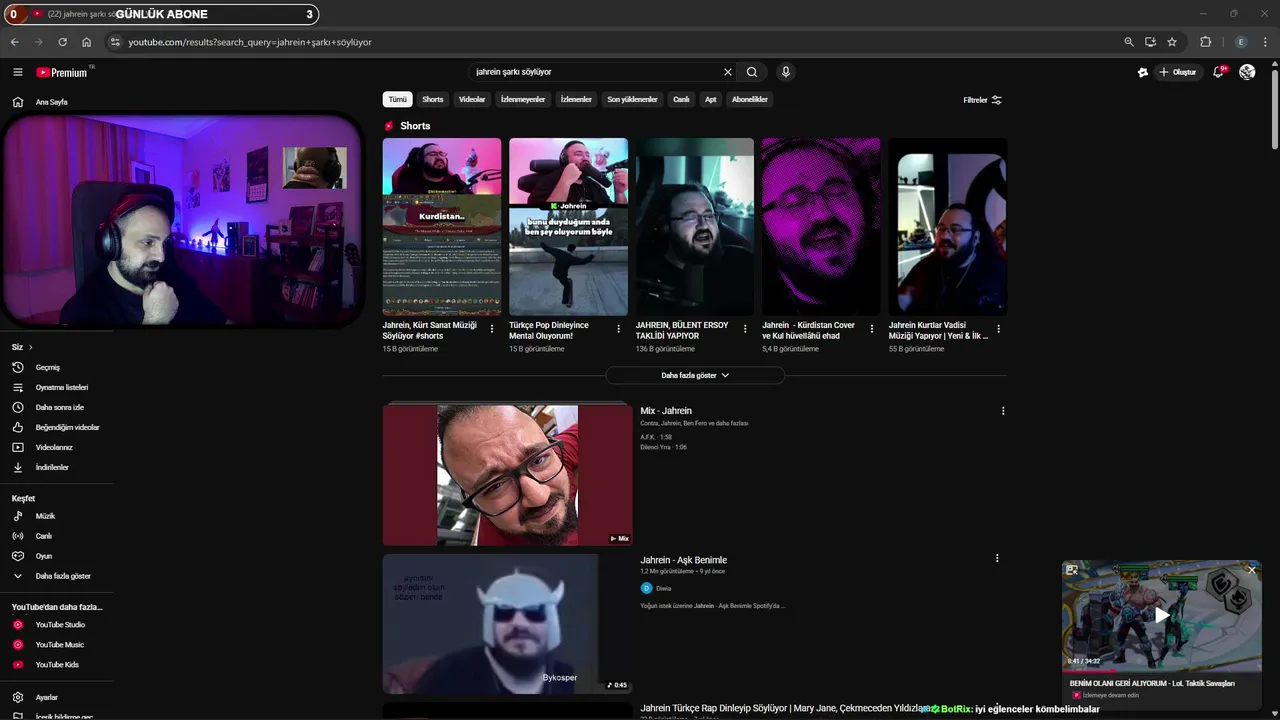Select the Tümü filter chip
The height and width of the screenshot is (720, 1280).
398,99
